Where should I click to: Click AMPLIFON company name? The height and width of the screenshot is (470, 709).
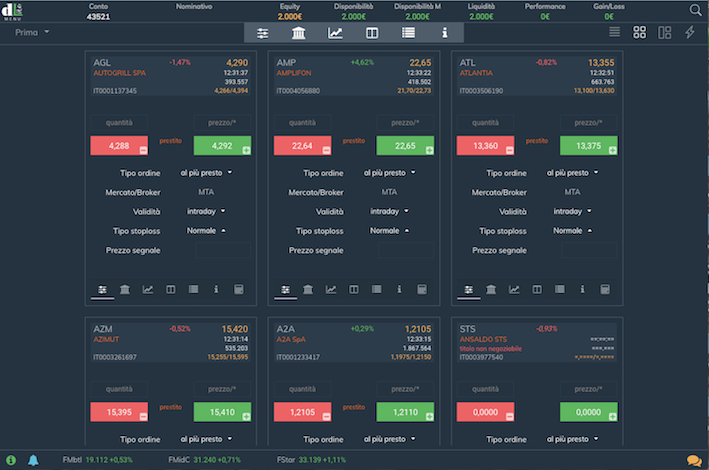point(294,73)
